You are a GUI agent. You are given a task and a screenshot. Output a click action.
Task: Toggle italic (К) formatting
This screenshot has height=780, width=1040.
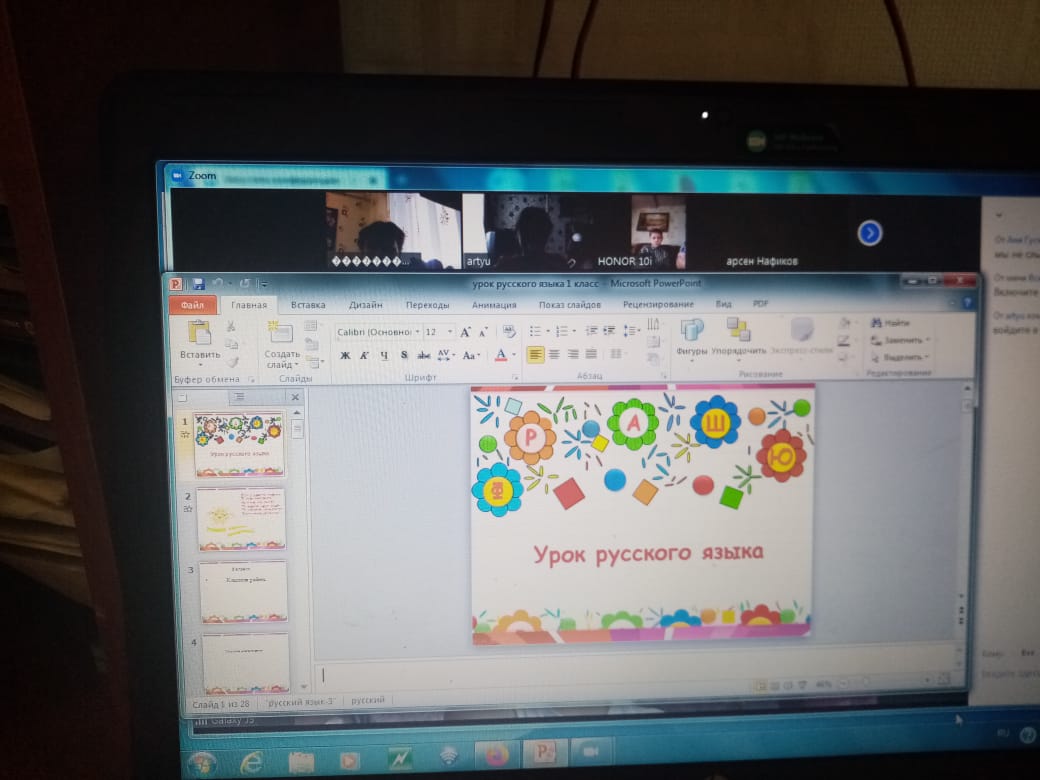(364, 355)
